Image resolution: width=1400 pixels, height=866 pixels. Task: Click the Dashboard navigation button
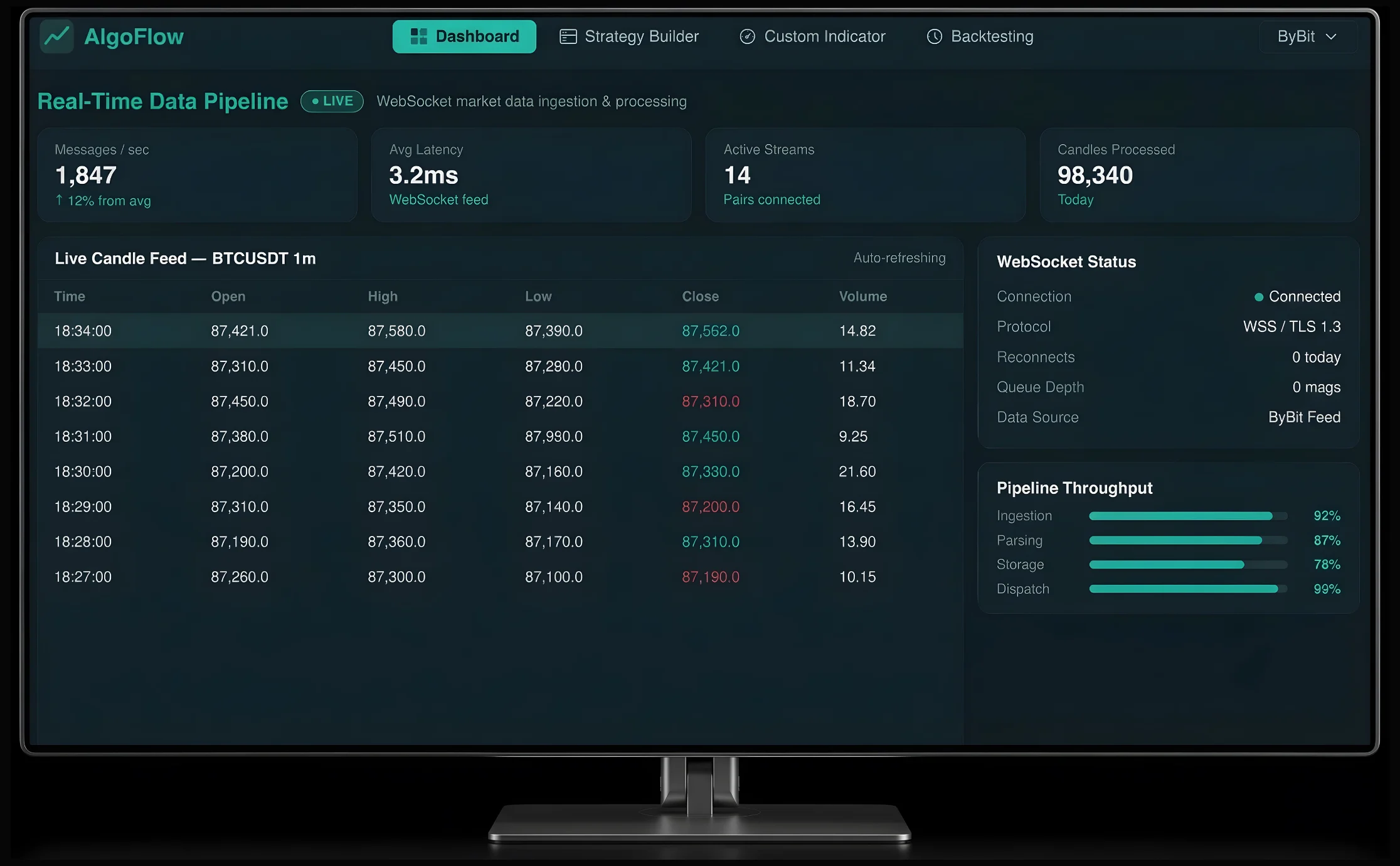click(x=464, y=36)
